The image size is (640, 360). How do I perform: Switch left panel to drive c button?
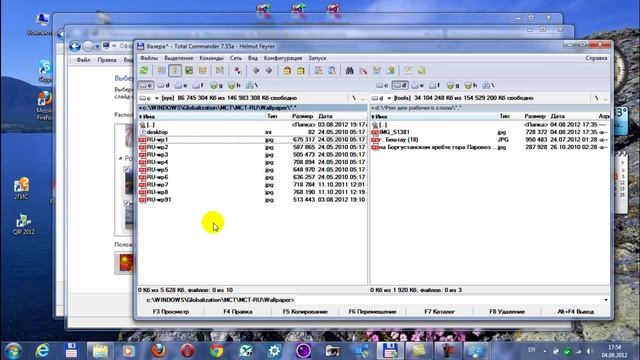(x=146, y=85)
